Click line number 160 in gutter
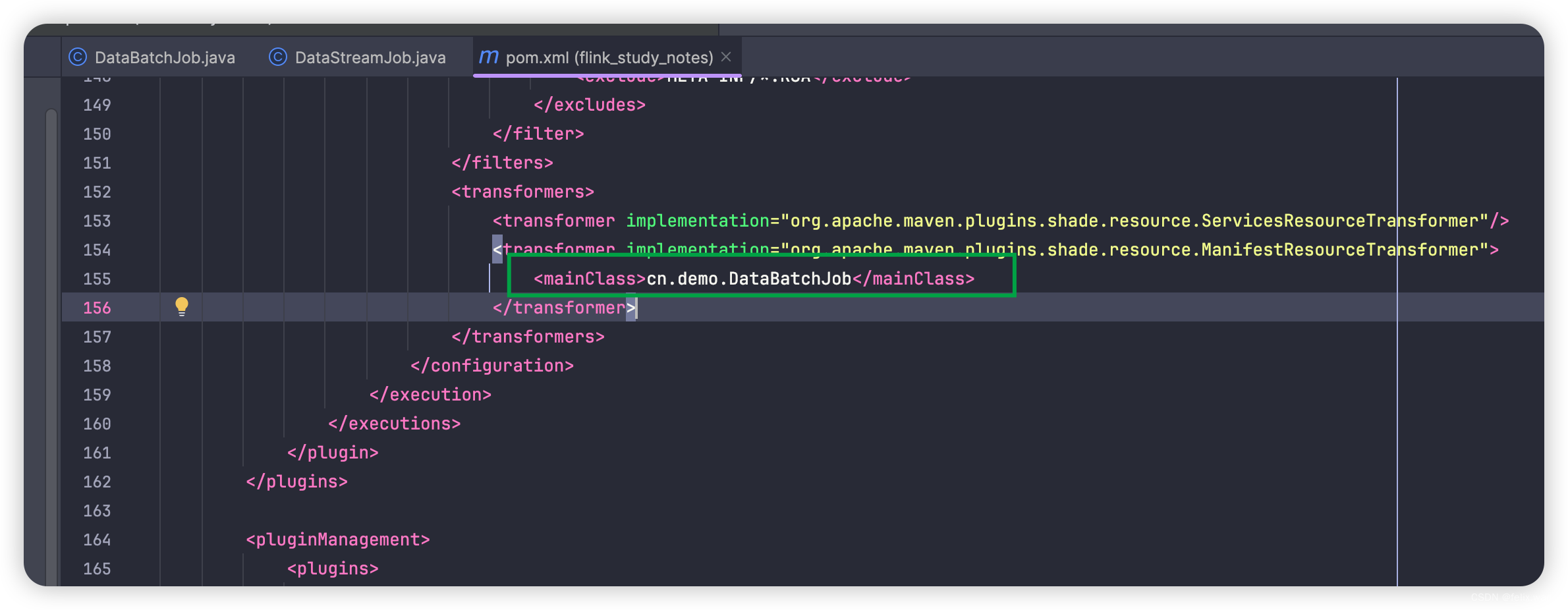This screenshot has height=610, width=1568. [x=97, y=424]
